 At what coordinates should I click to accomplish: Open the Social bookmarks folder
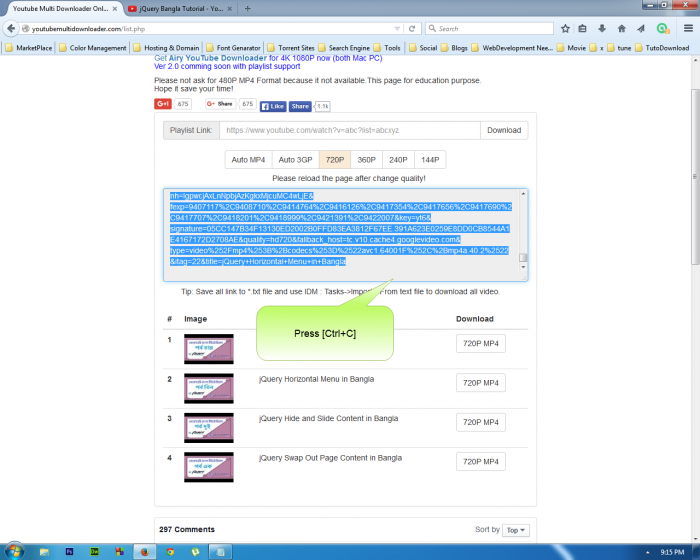pyautogui.click(x=423, y=48)
